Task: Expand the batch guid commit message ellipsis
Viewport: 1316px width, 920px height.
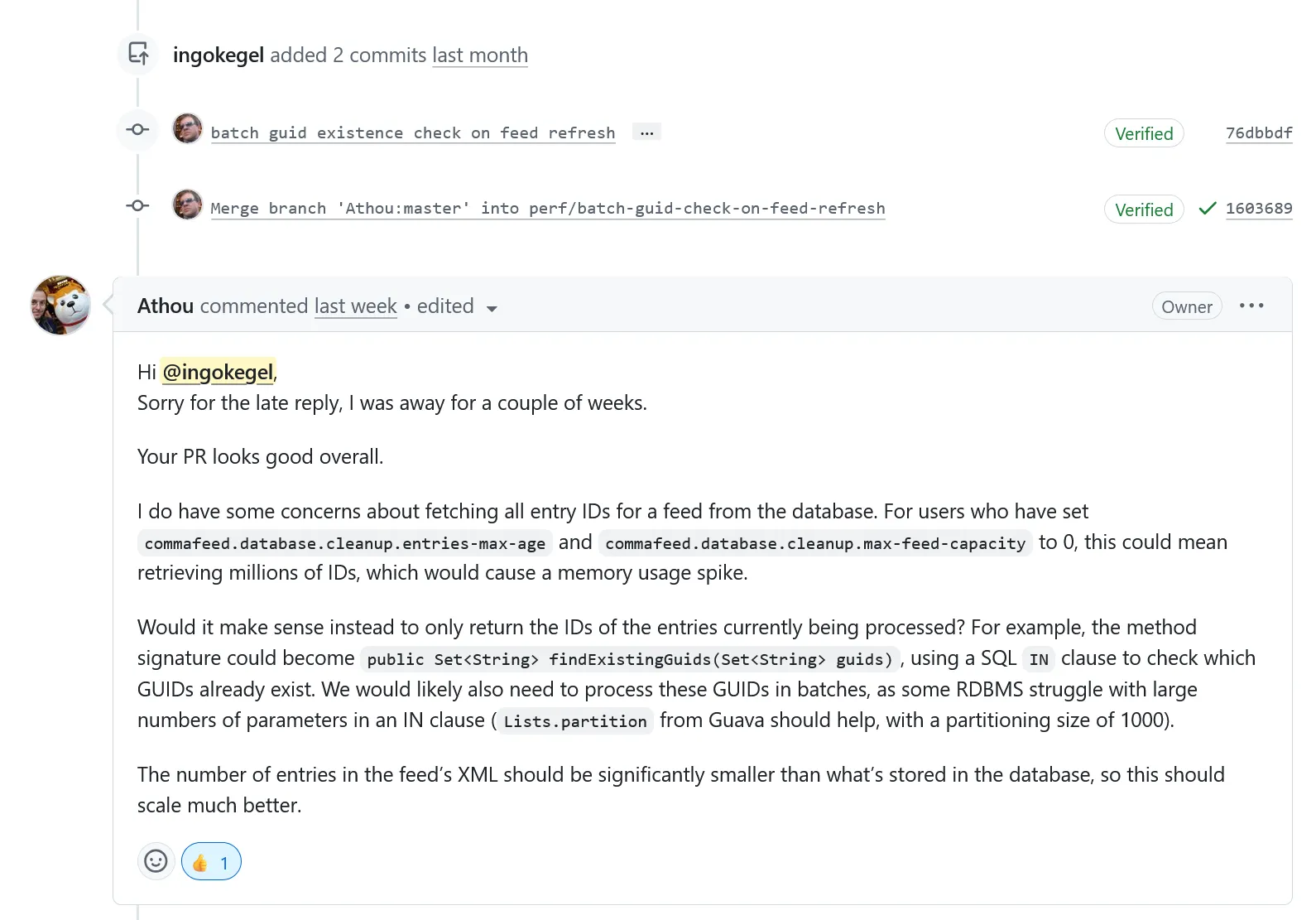Action: 646,132
